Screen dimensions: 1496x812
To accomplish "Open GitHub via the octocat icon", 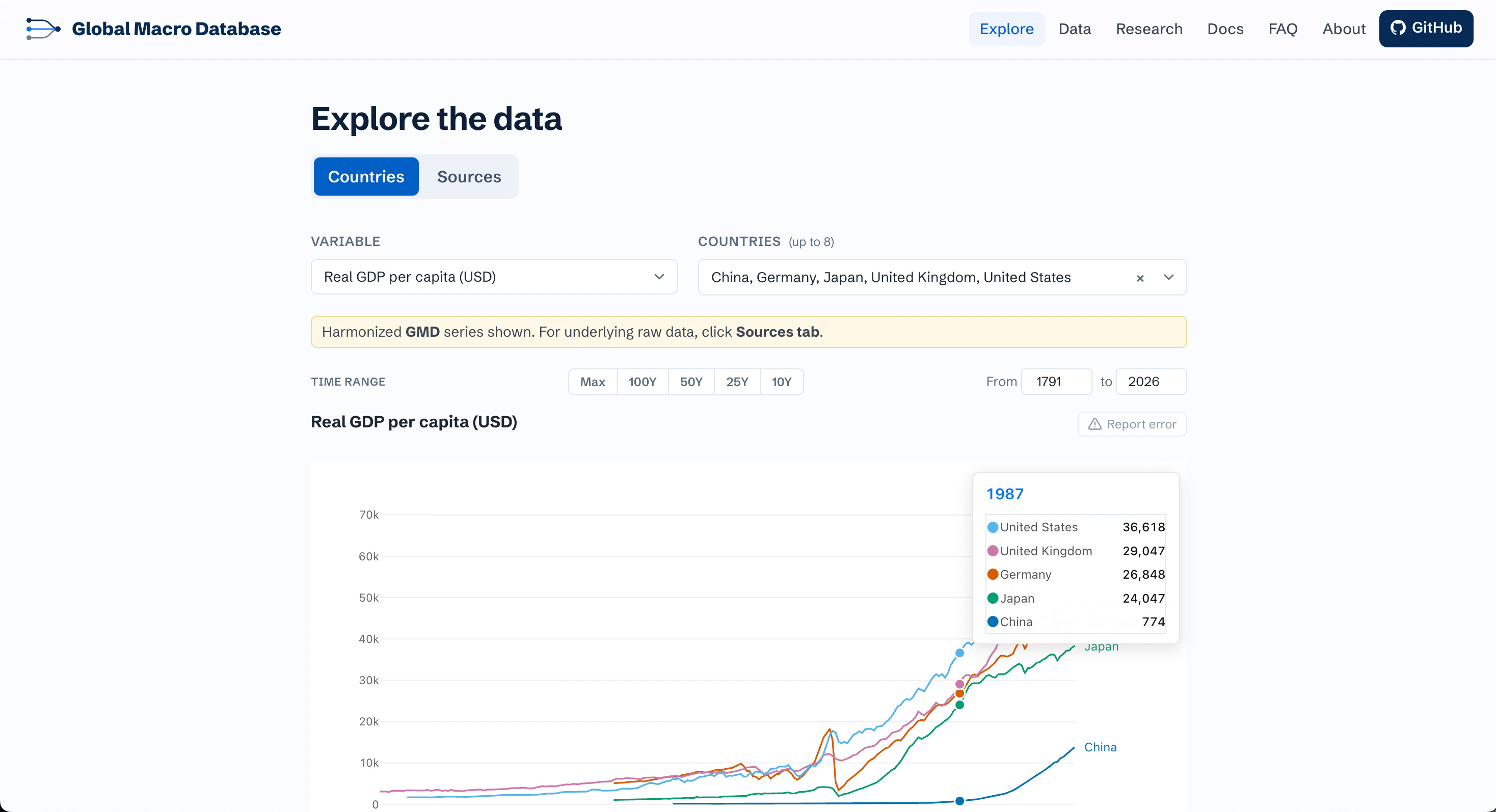I will tap(1398, 28).
